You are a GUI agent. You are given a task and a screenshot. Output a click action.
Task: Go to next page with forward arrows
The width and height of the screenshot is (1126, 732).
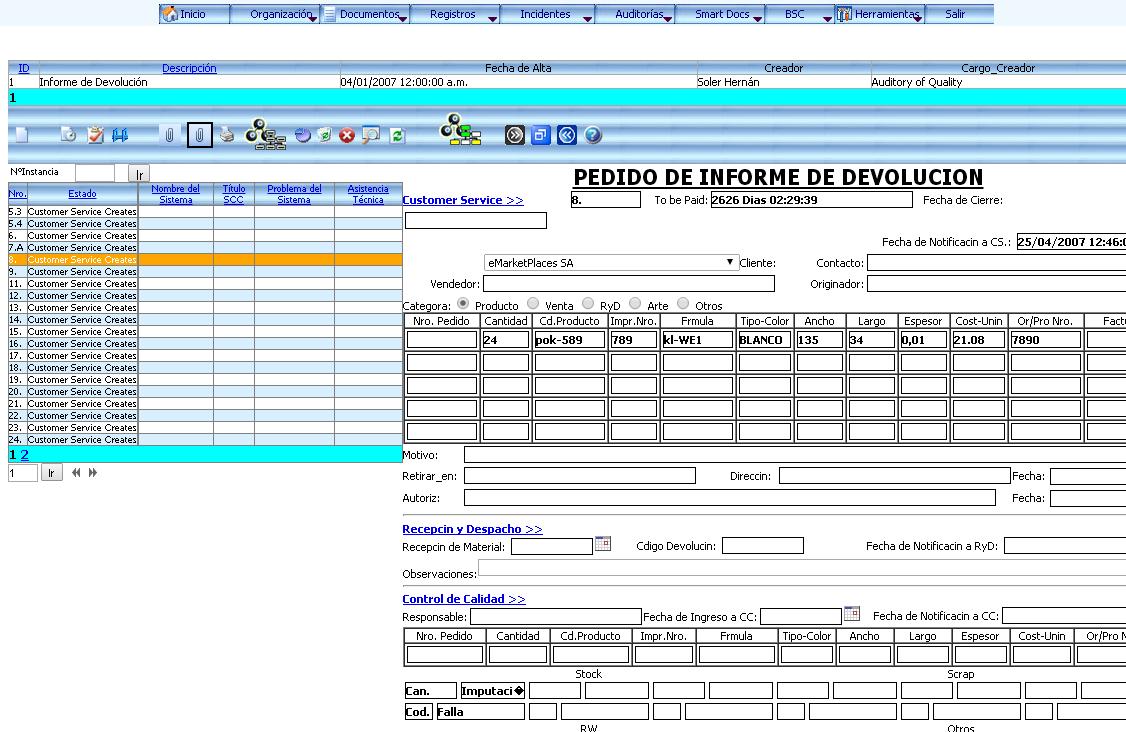(93, 473)
